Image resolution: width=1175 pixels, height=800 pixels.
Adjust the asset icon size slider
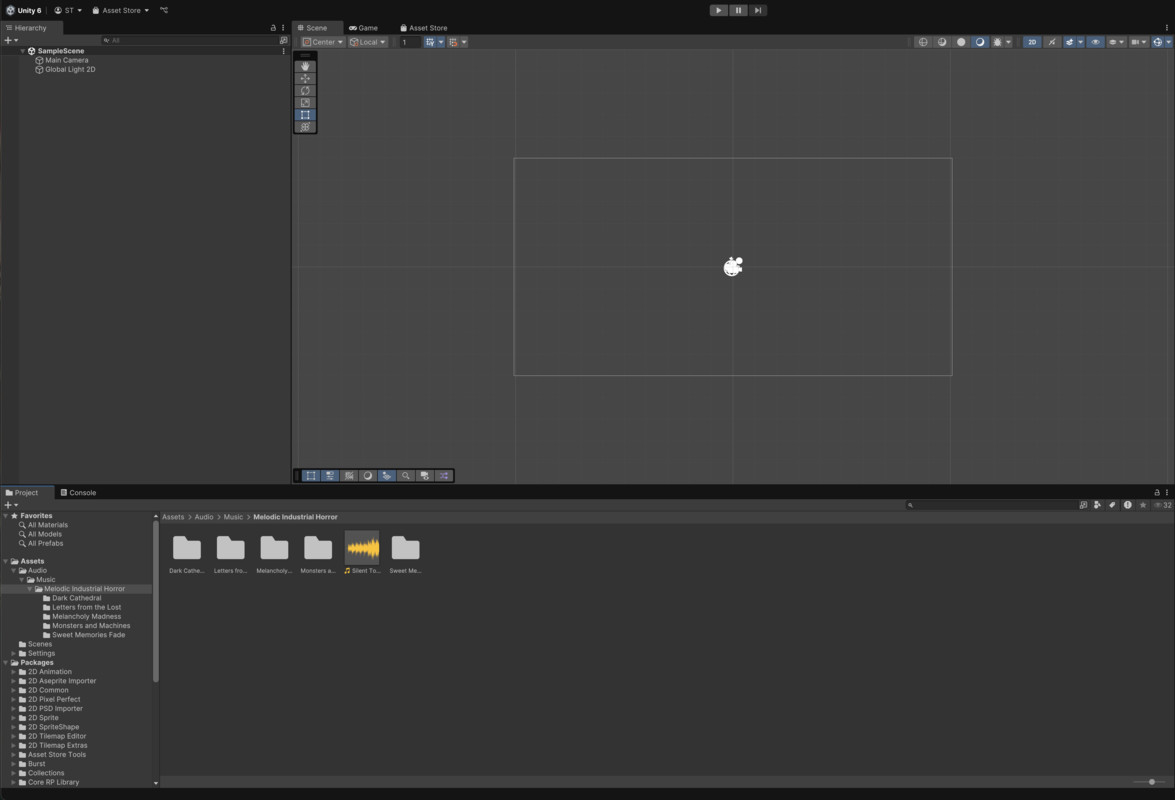1150,782
